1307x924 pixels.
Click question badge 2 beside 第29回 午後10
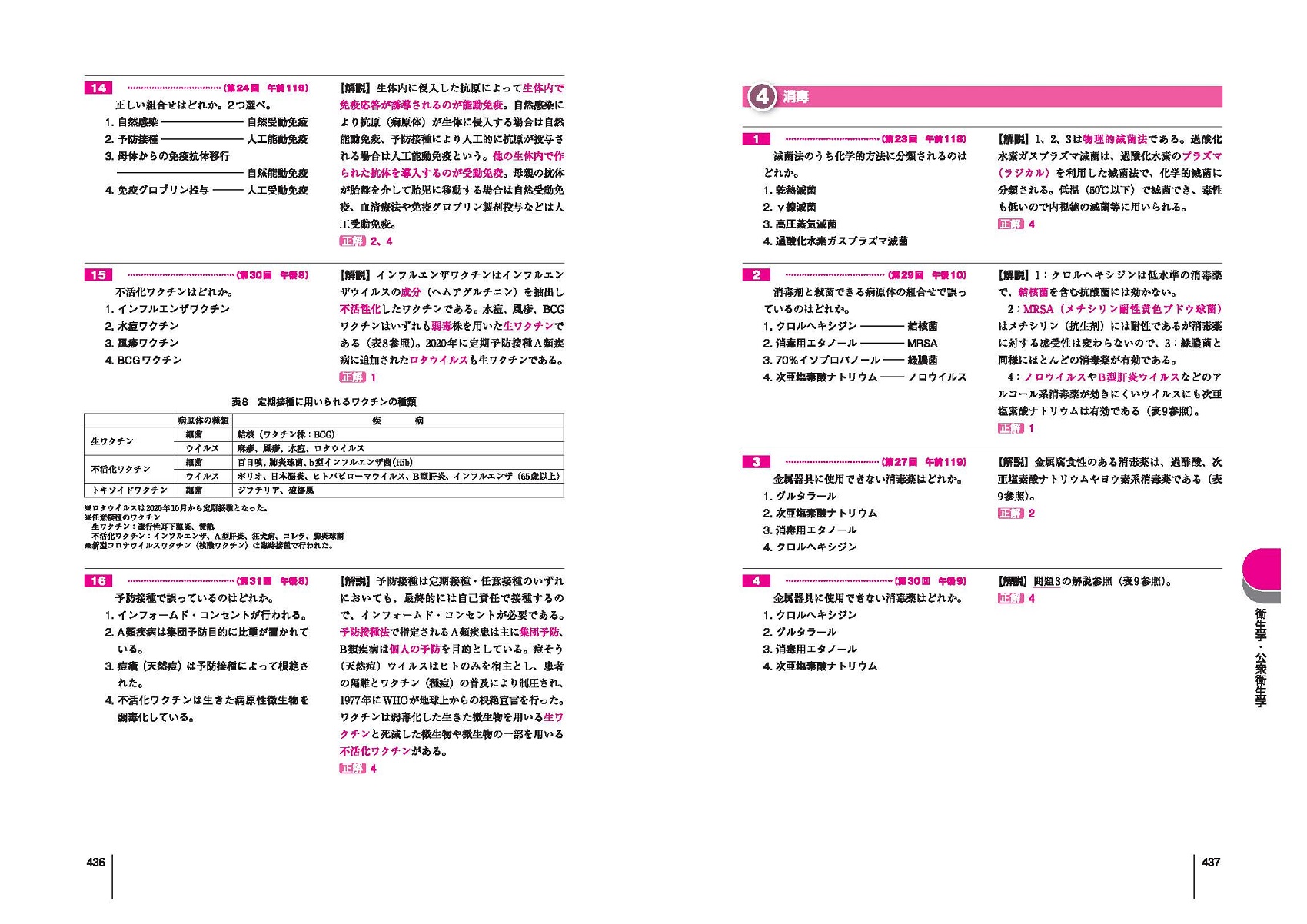coord(757,274)
